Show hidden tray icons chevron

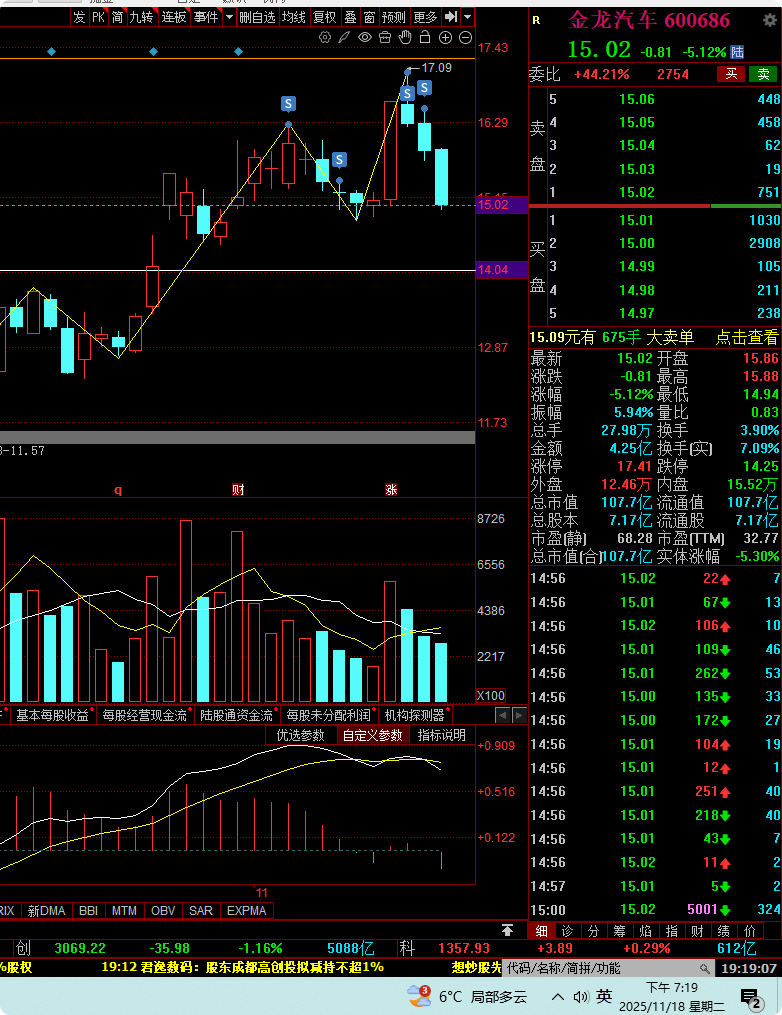[x=558, y=997]
